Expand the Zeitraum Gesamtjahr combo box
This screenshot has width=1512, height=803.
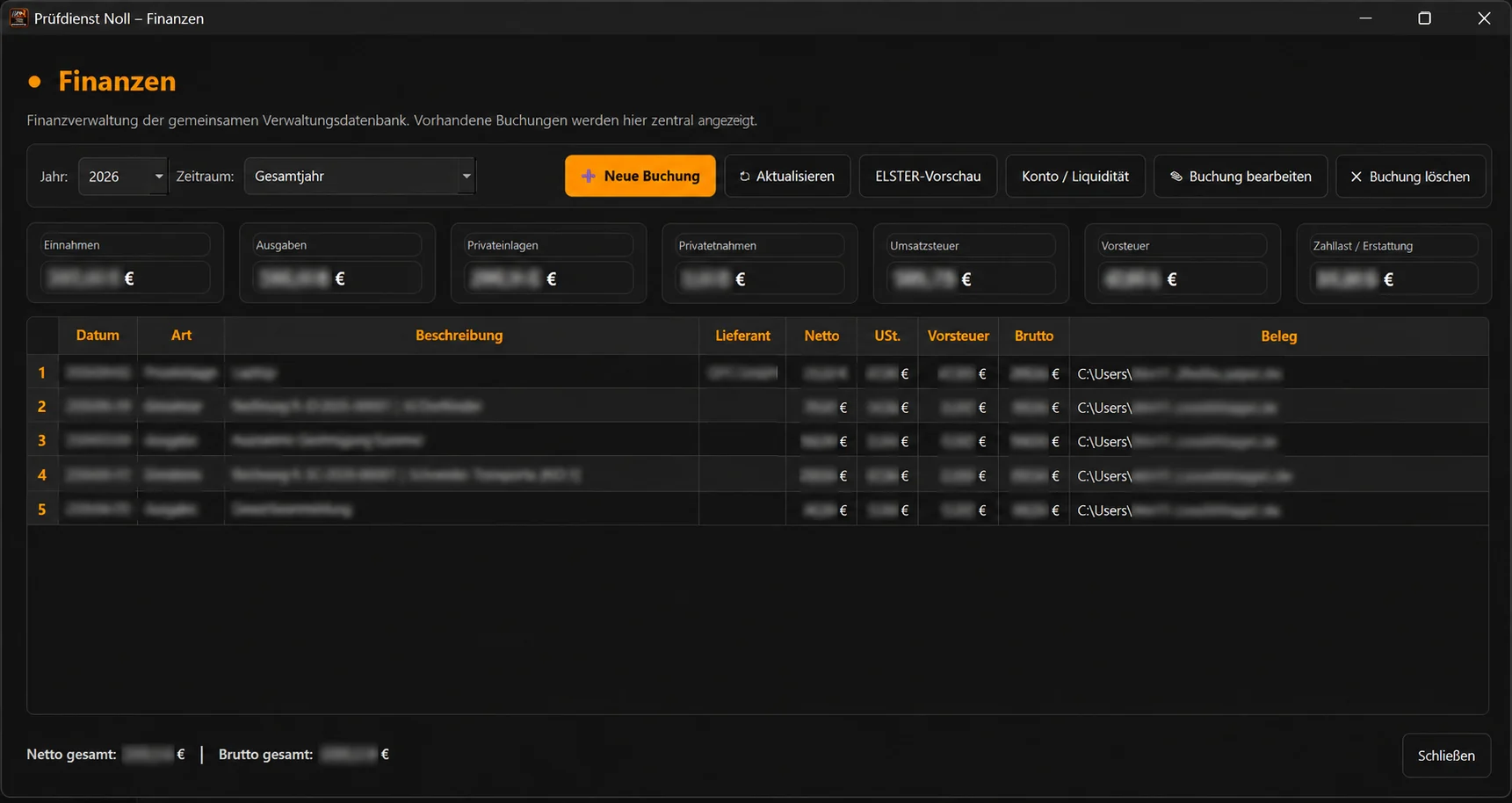click(x=359, y=176)
